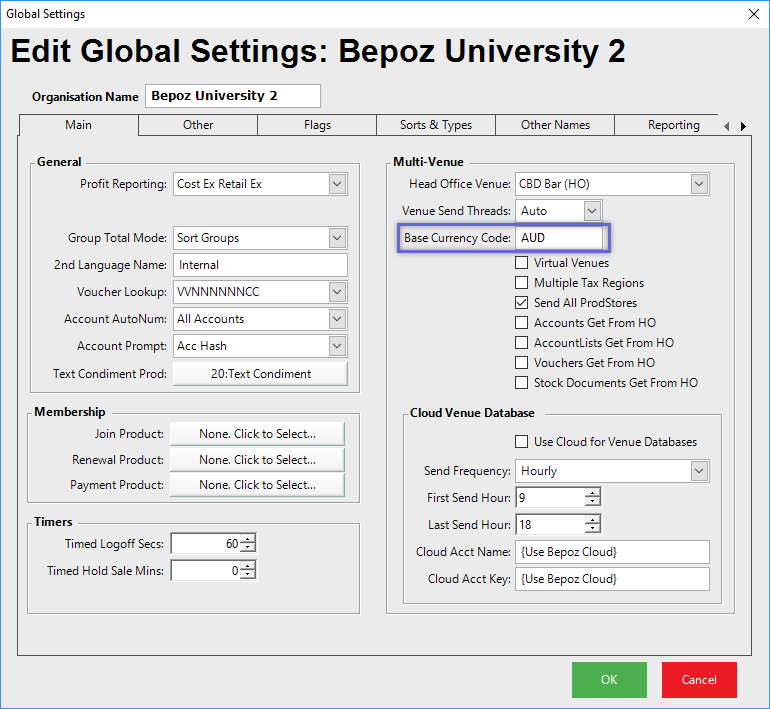Increase First Send Hour spinner
This screenshot has width=770, height=709.
pyautogui.click(x=593, y=493)
